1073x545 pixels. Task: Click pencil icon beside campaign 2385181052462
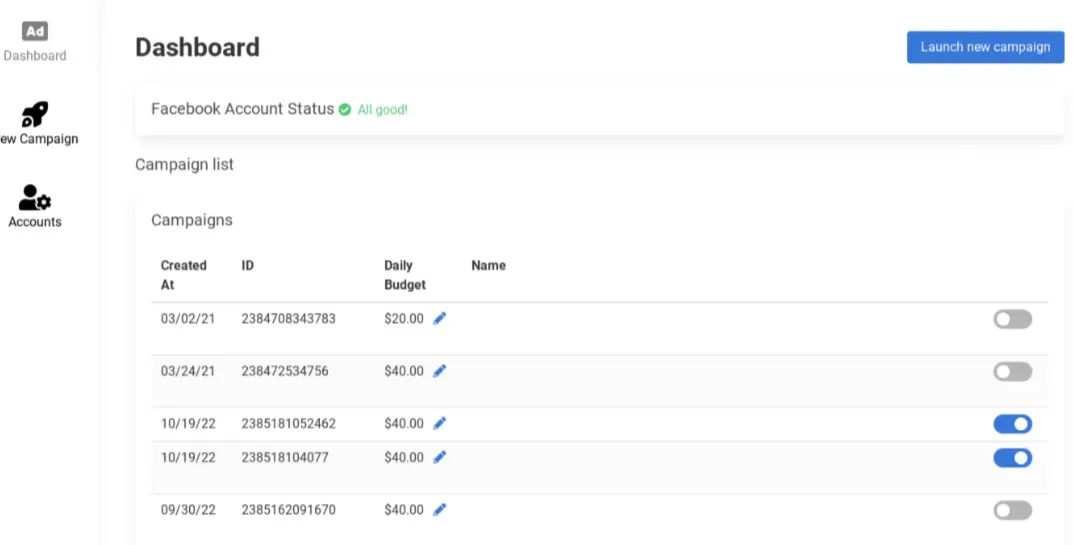click(x=439, y=423)
